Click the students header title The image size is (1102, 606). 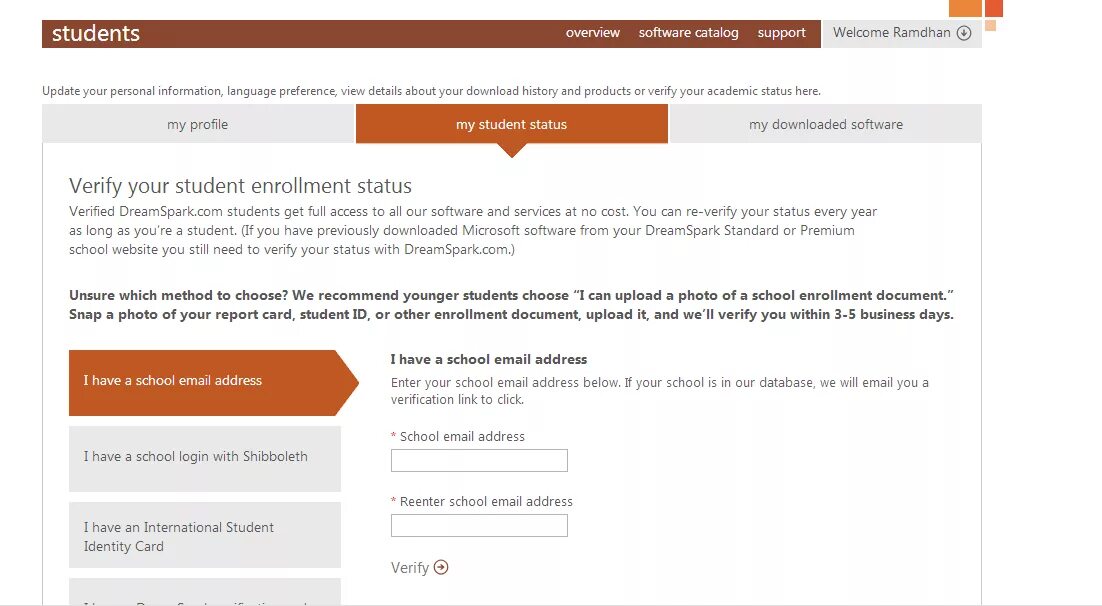coord(96,34)
